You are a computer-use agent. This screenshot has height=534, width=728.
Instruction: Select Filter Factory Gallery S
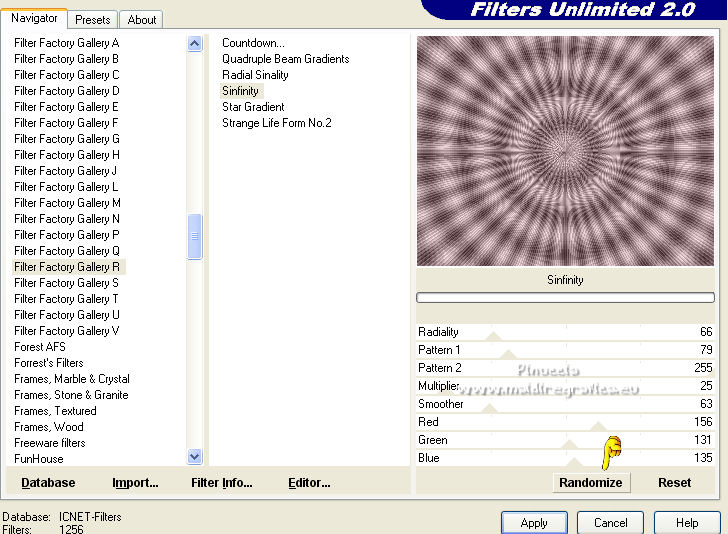(x=66, y=283)
